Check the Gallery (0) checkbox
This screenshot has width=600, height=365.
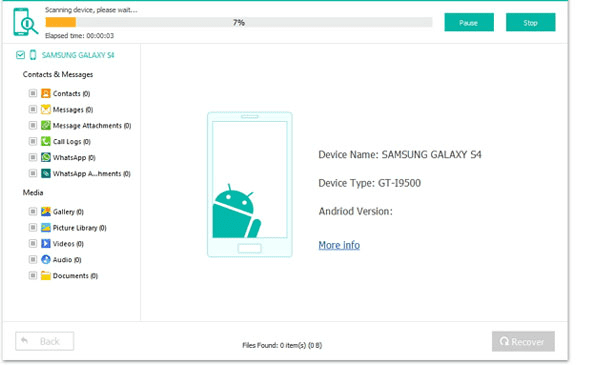[33, 212]
